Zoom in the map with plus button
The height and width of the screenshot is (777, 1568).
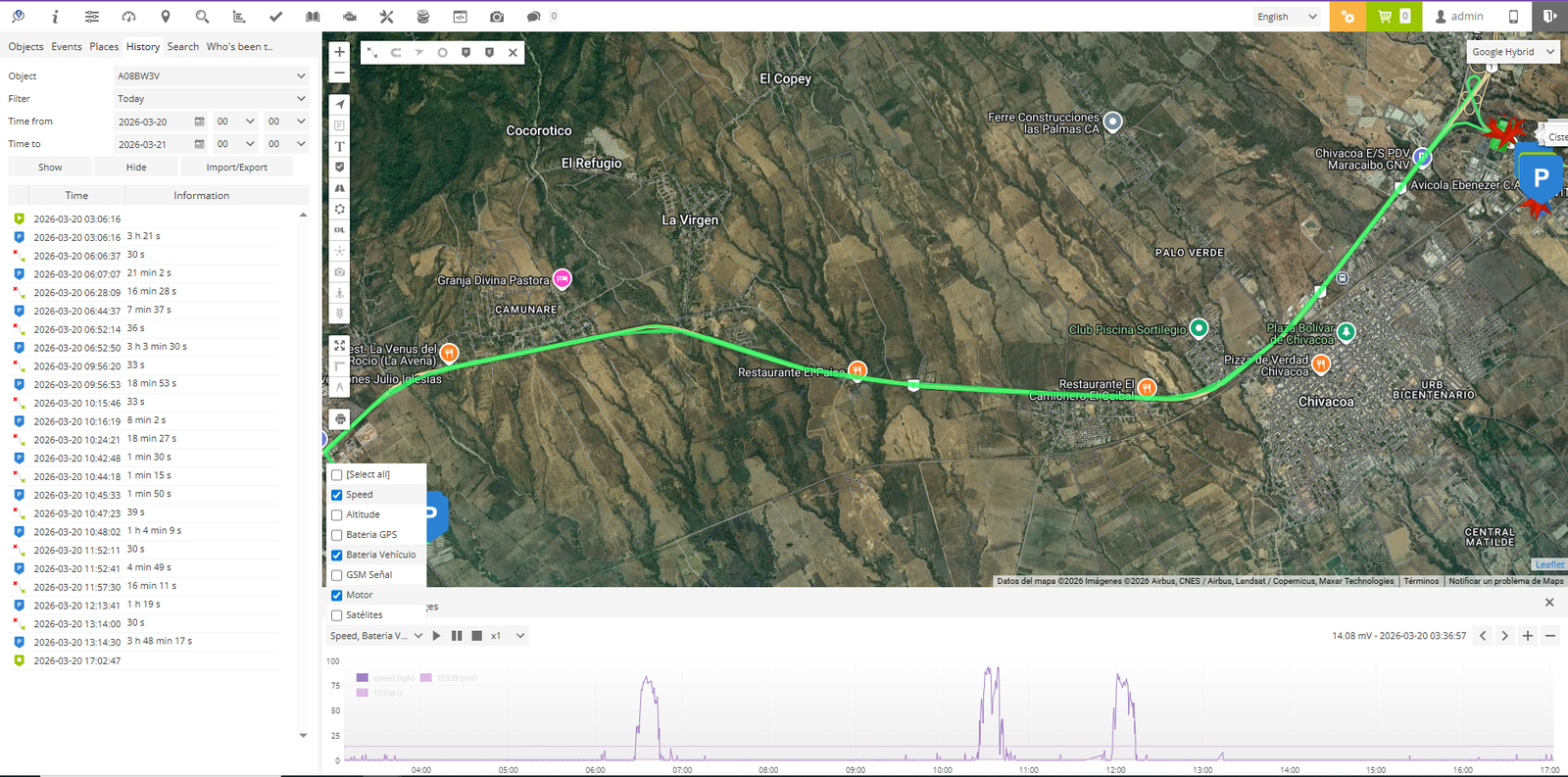[339, 52]
